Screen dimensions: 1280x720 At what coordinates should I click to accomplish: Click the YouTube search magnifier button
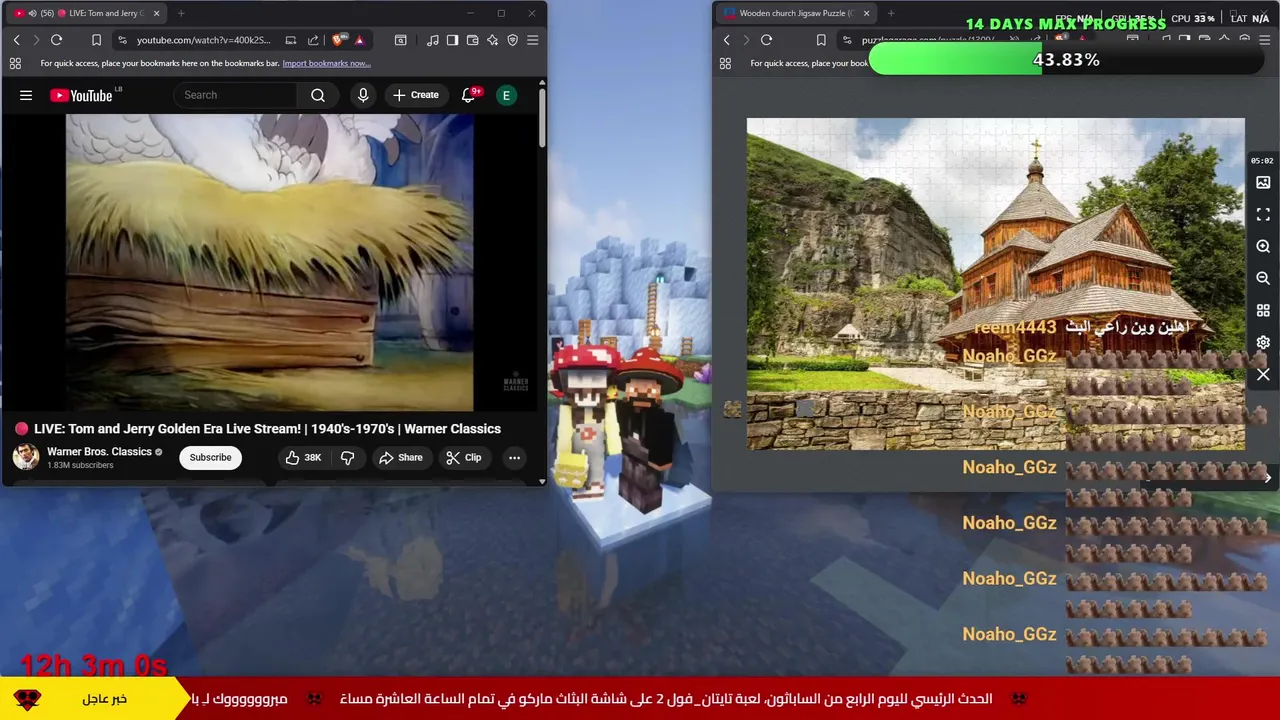[x=318, y=95]
